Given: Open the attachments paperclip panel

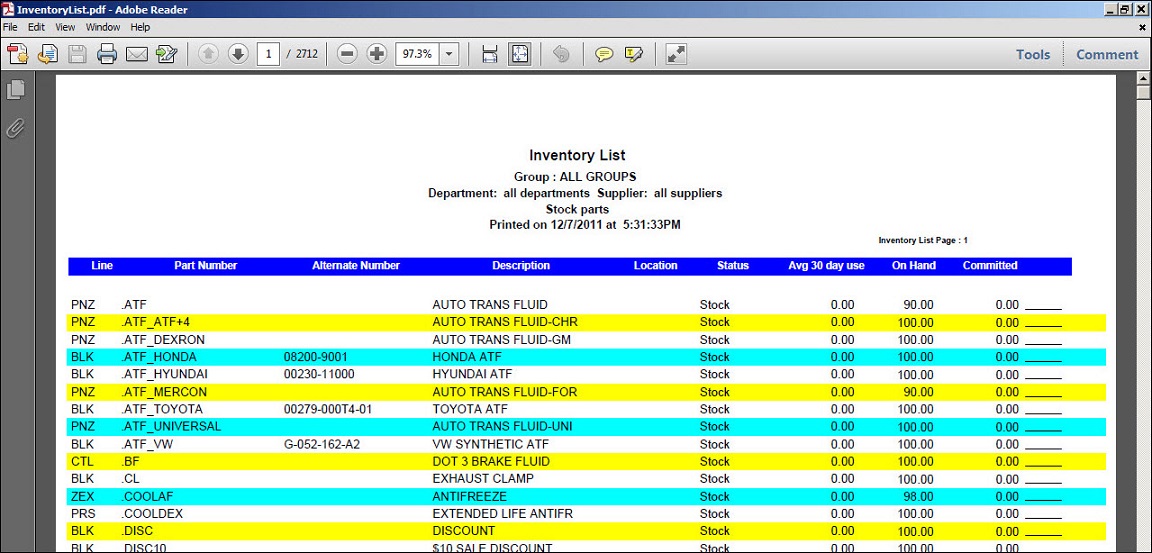Looking at the screenshot, I should coord(15,128).
